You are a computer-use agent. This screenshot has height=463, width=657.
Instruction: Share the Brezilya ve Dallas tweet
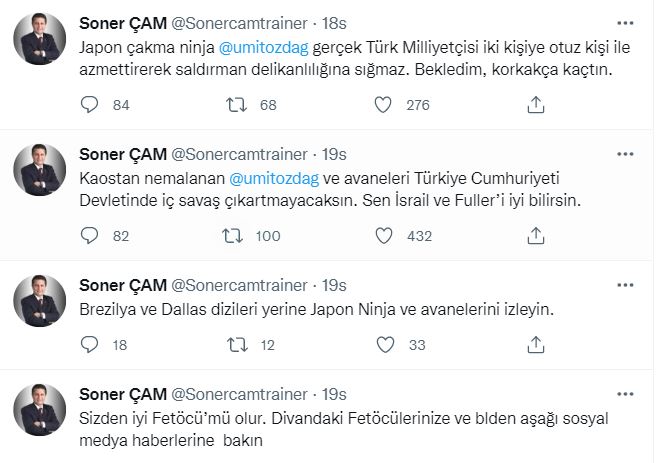click(535, 345)
